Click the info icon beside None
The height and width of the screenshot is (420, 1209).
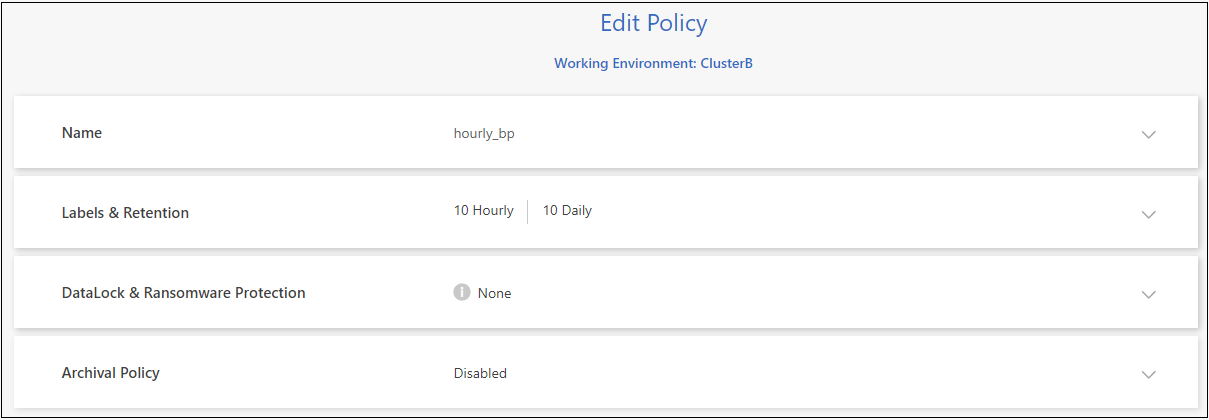(x=462, y=293)
